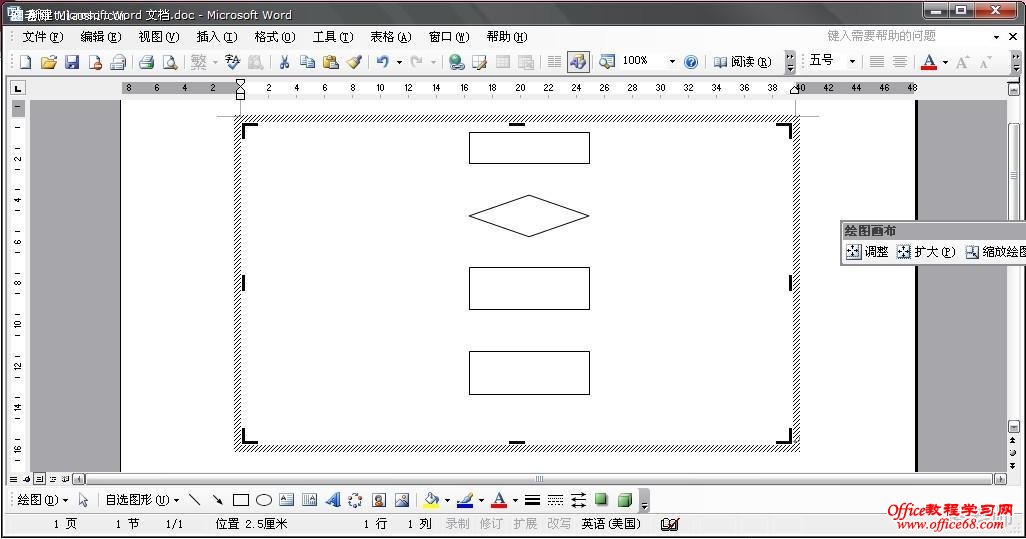Select the Rectangle drawing tool

[241, 500]
